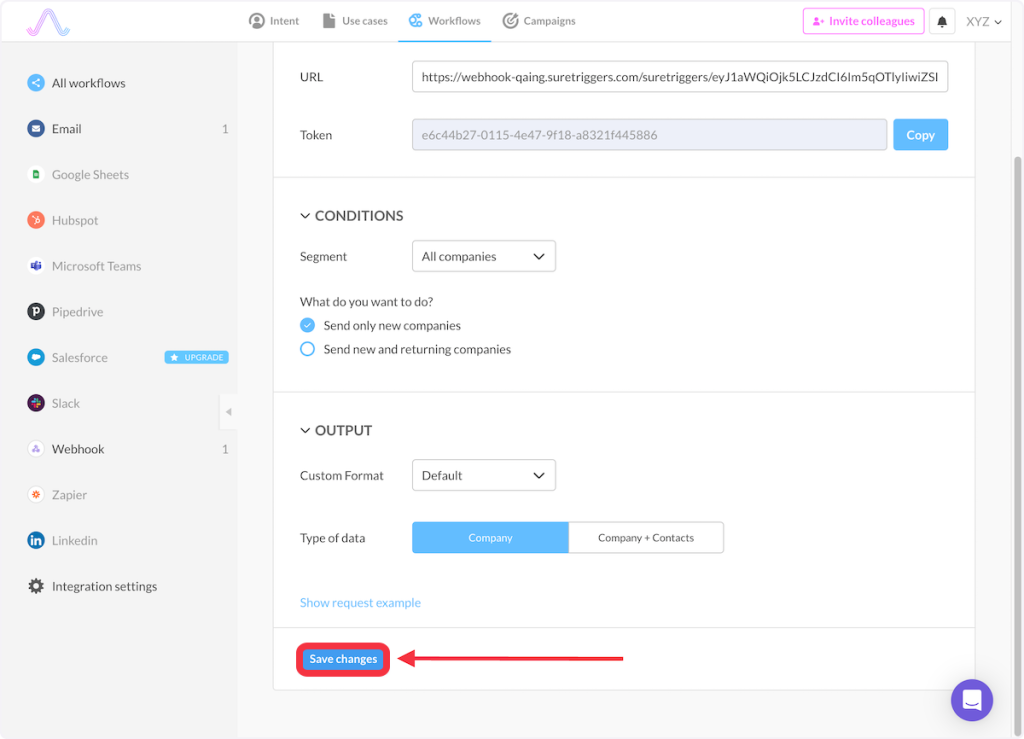The image size is (1024, 739).
Task: Switch data type to Company + Contacts
Action: 645,537
